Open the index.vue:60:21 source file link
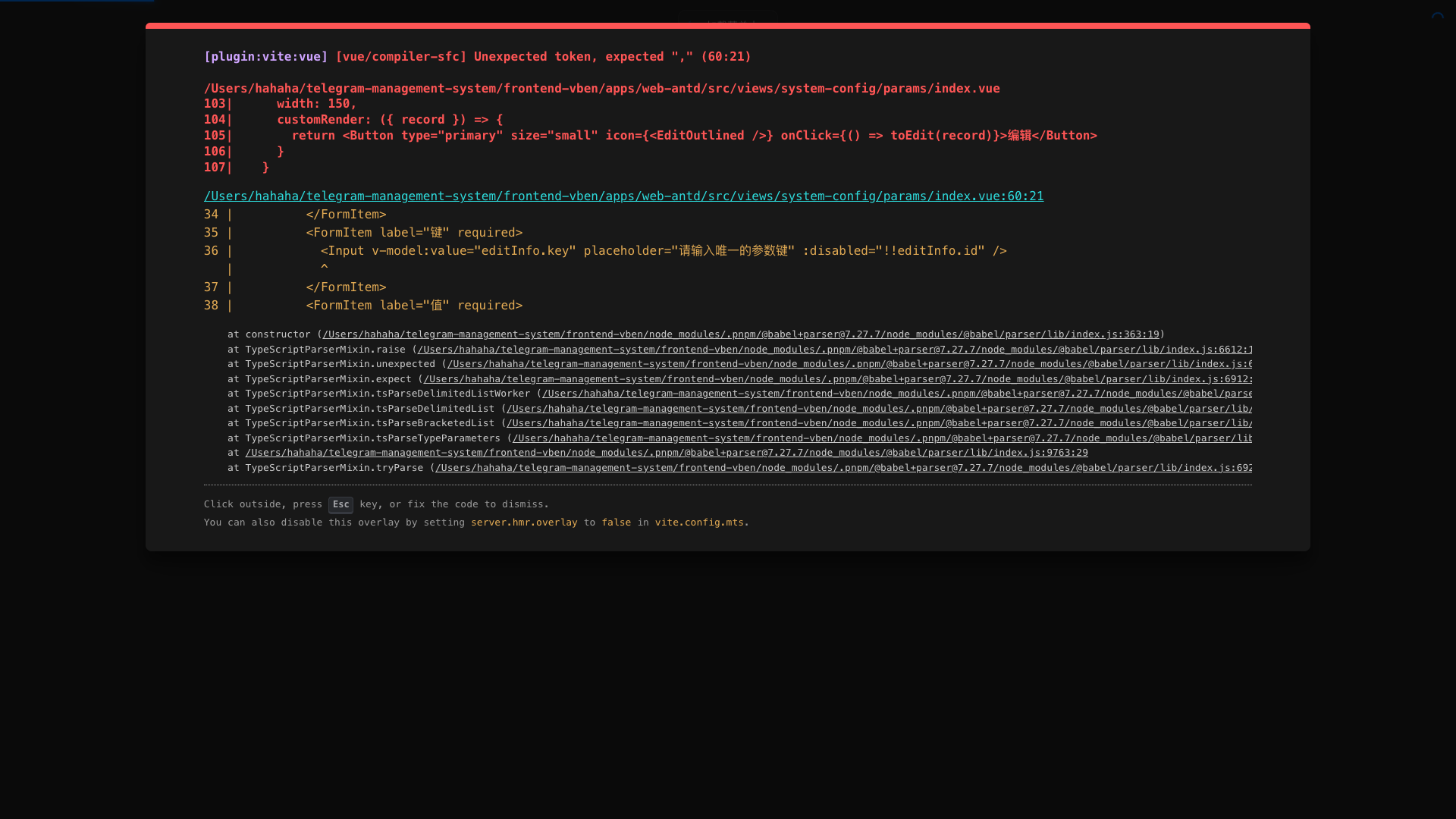 [623, 196]
